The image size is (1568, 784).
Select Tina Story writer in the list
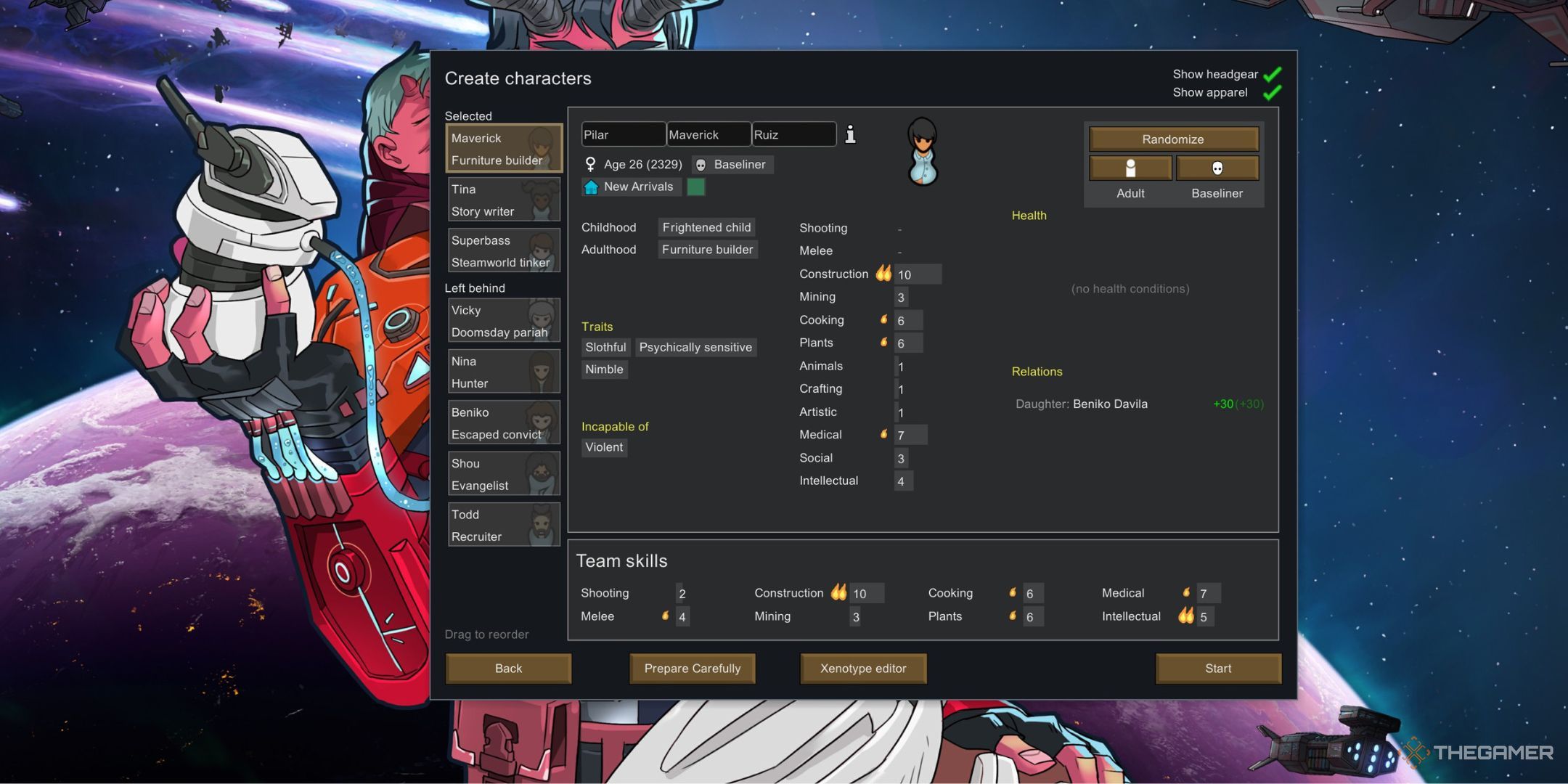[504, 200]
